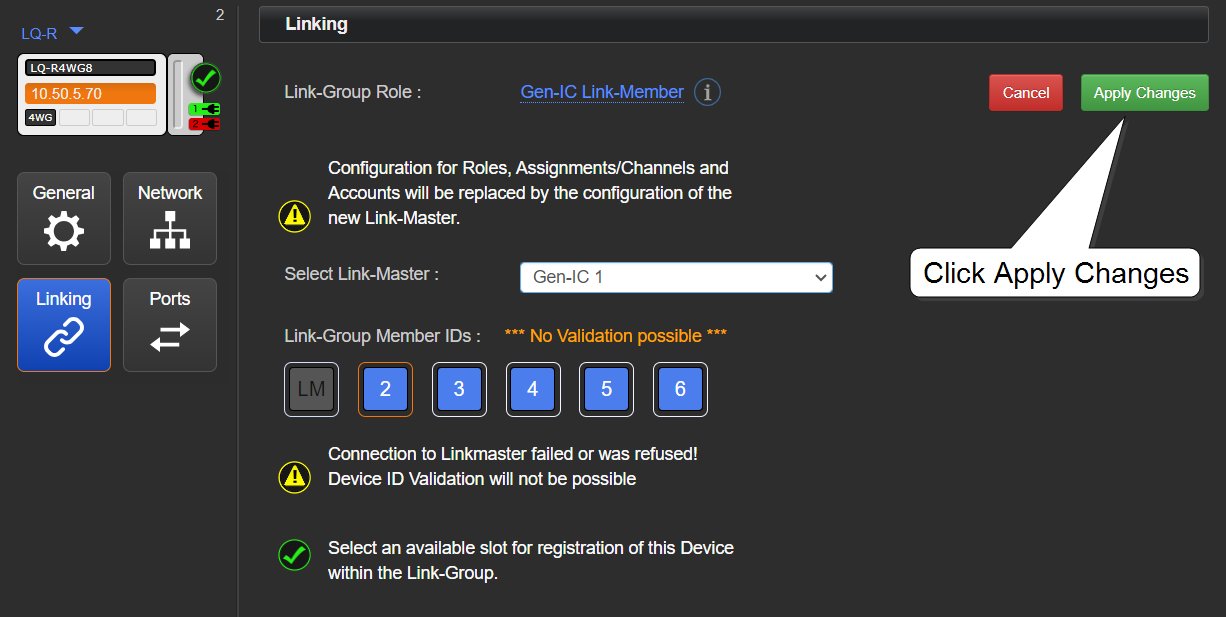Click the green device status checkmark
1226x617 pixels.
click(206, 77)
